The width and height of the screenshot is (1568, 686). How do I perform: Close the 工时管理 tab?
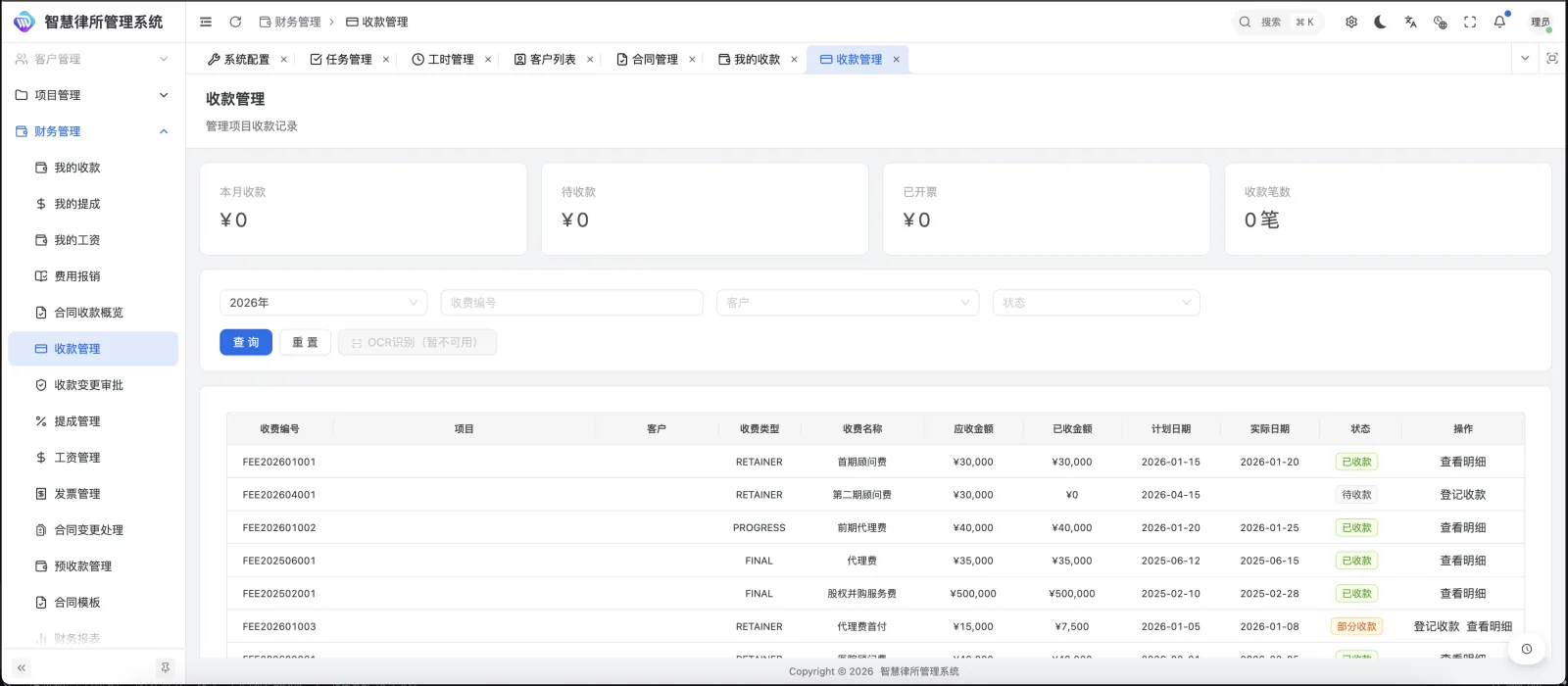pos(488,60)
